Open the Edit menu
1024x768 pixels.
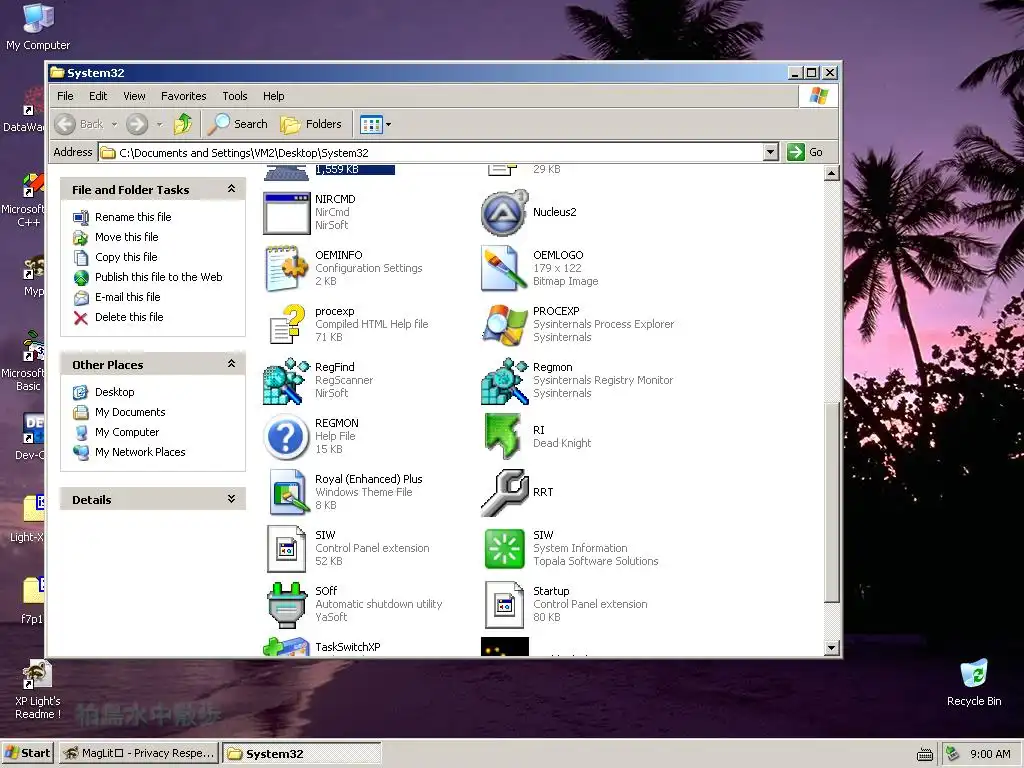pyautogui.click(x=98, y=96)
